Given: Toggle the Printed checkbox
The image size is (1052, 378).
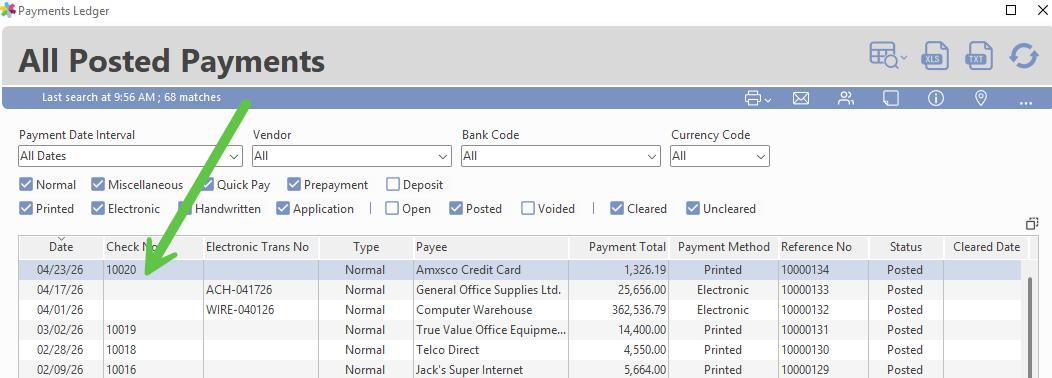Looking at the screenshot, I should point(26,209).
